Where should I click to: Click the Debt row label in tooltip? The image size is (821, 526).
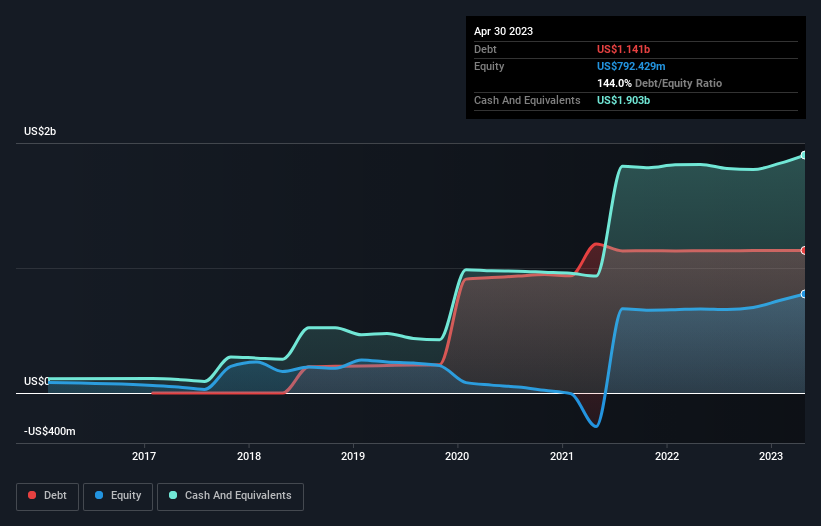point(485,49)
